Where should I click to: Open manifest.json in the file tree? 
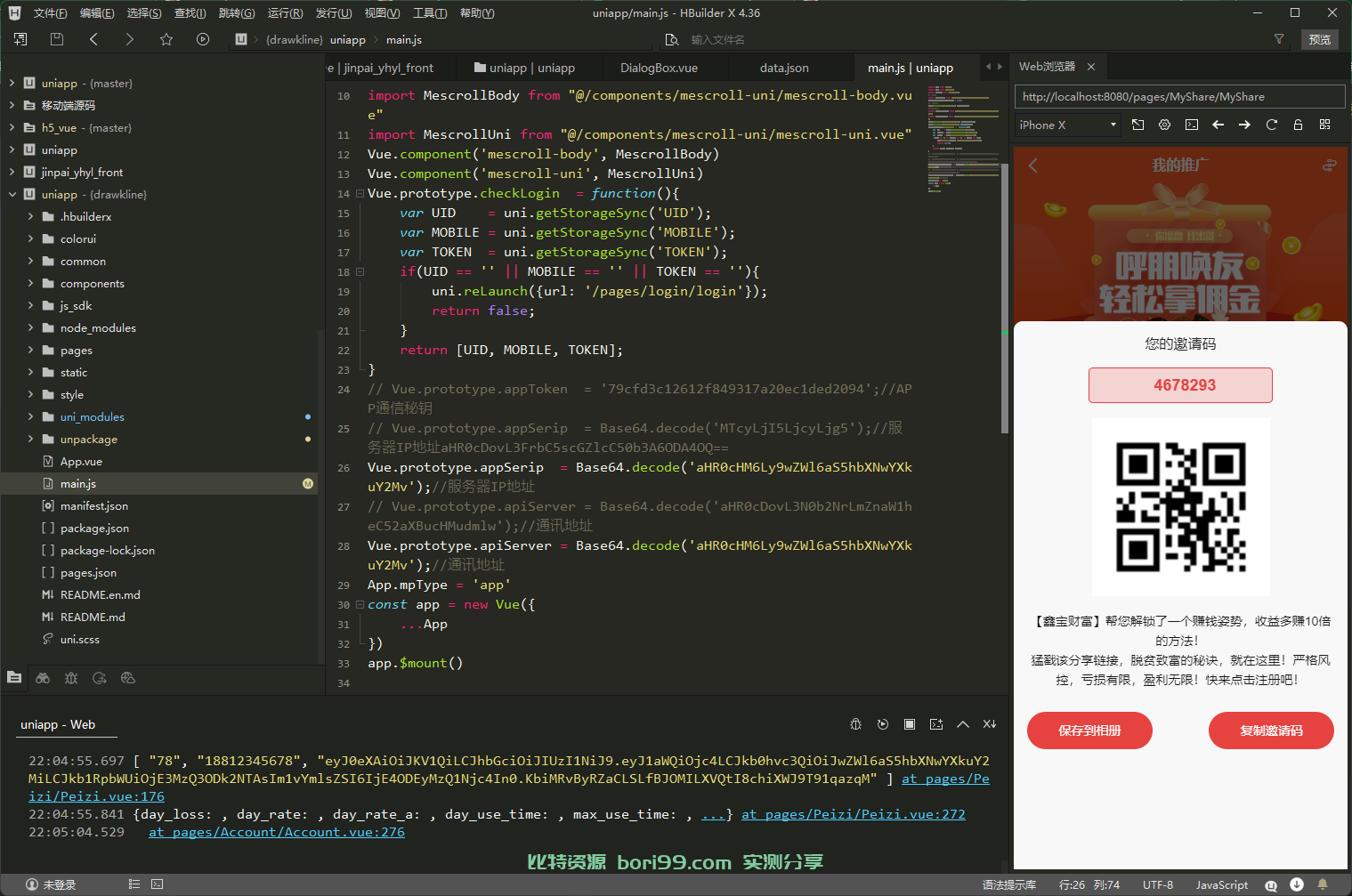[x=94, y=505]
